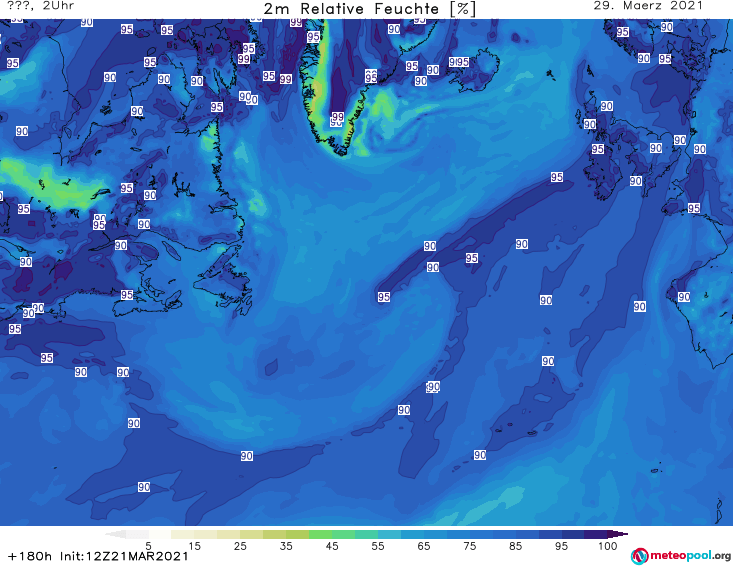Screen dimensions: 733x566
Task: Click the map title "2m Relative Feuchte [%]"
Action: click(369, 9)
